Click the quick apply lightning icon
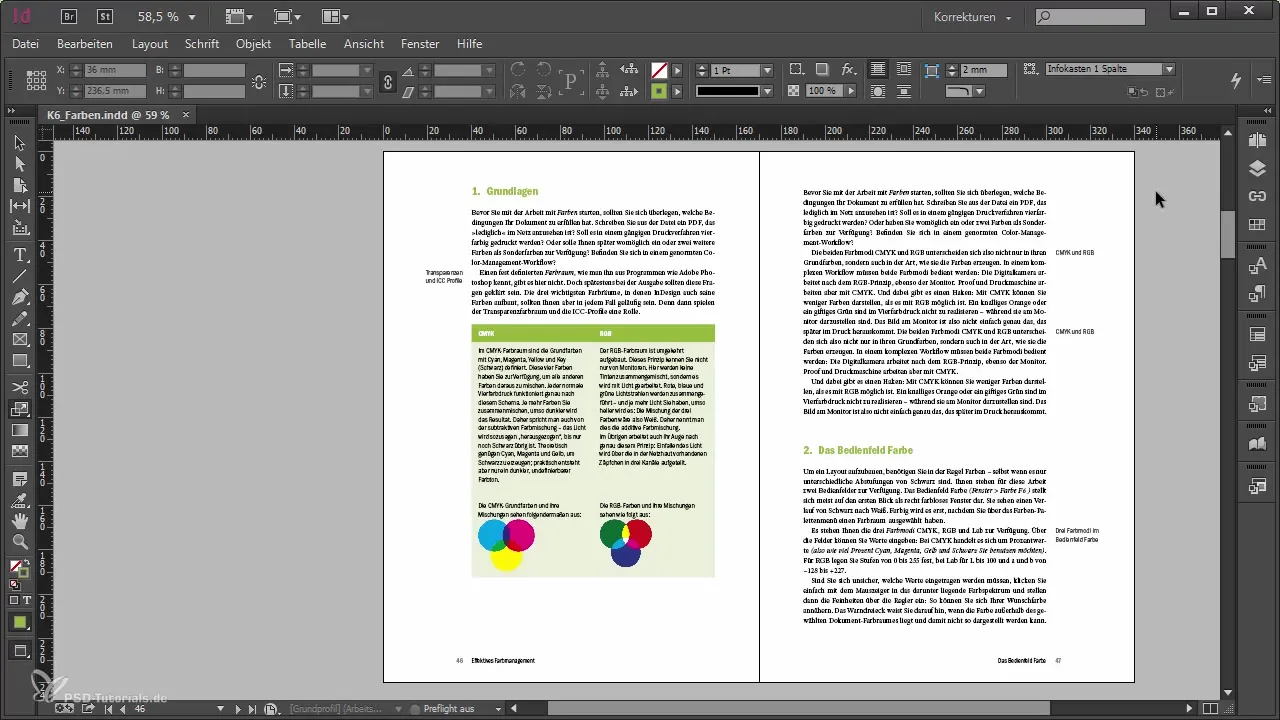 coord(1236,80)
